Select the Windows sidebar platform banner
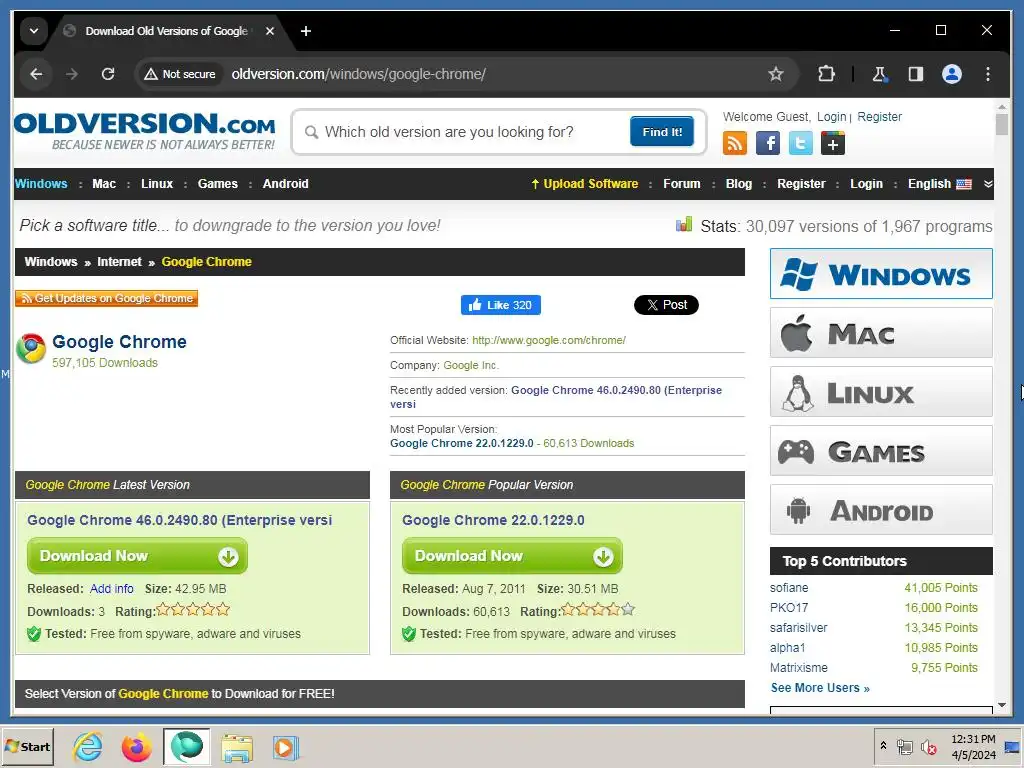This screenshot has width=1024, height=768. point(881,274)
